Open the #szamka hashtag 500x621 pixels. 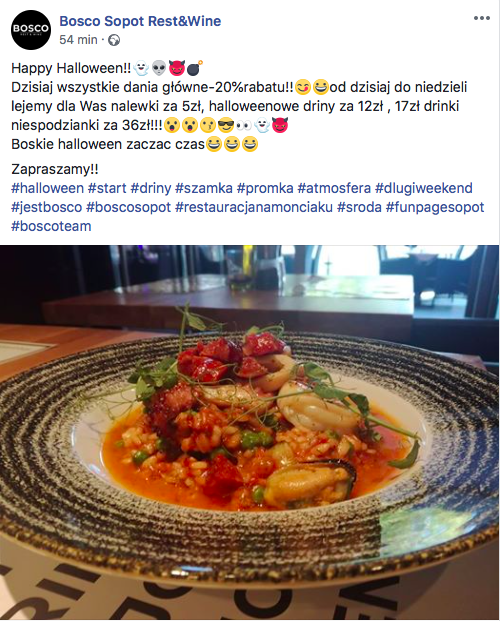point(204,188)
